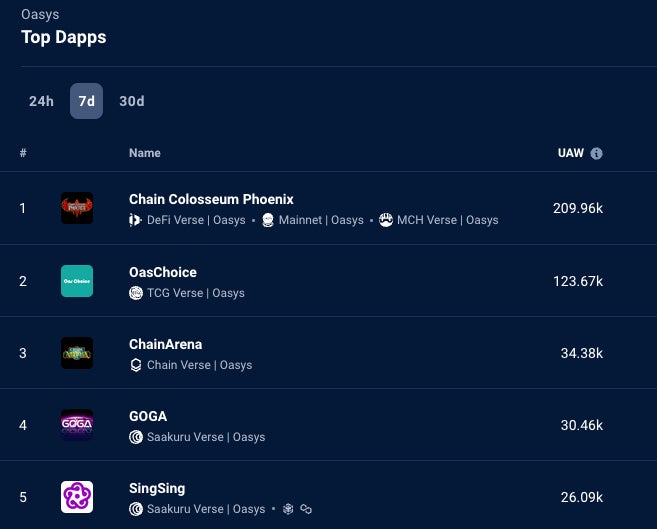This screenshot has width=657, height=529.
Task: Click the GOGA logo icon
Action: pos(77,425)
